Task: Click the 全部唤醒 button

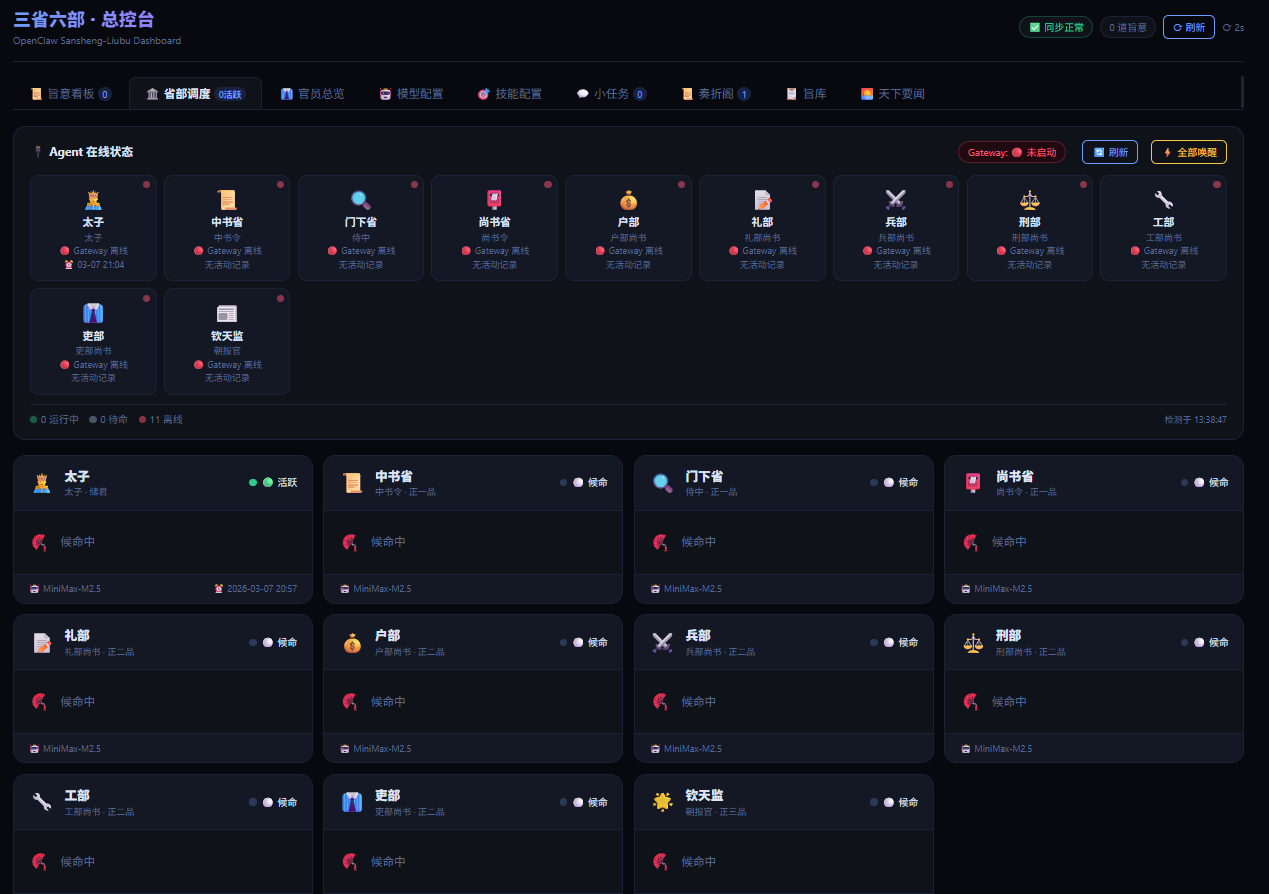Action: click(1189, 152)
